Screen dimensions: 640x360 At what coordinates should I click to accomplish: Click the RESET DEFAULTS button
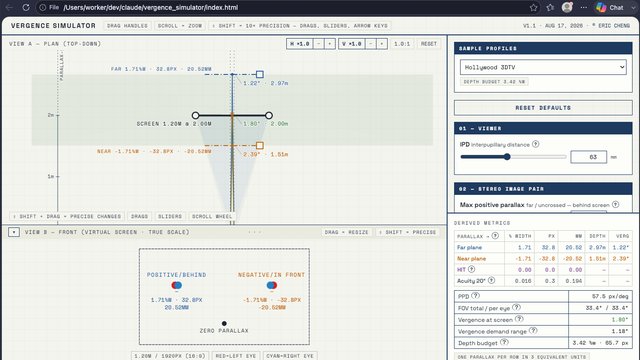543,108
